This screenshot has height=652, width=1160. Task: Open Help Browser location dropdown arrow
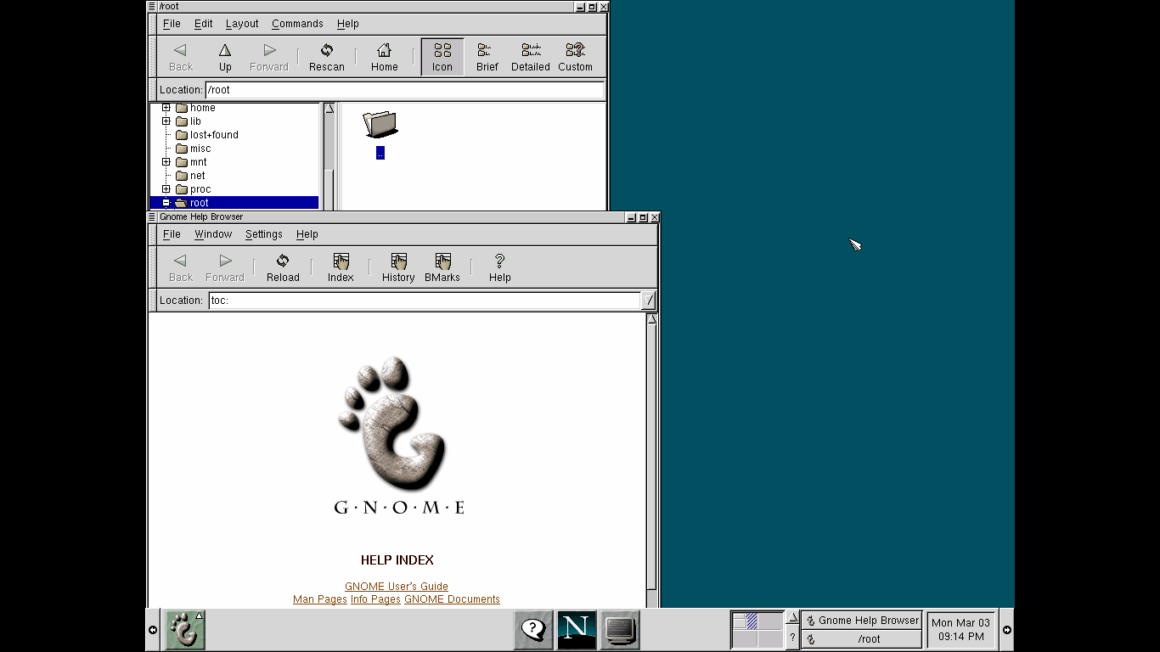pyautogui.click(x=649, y=300)
